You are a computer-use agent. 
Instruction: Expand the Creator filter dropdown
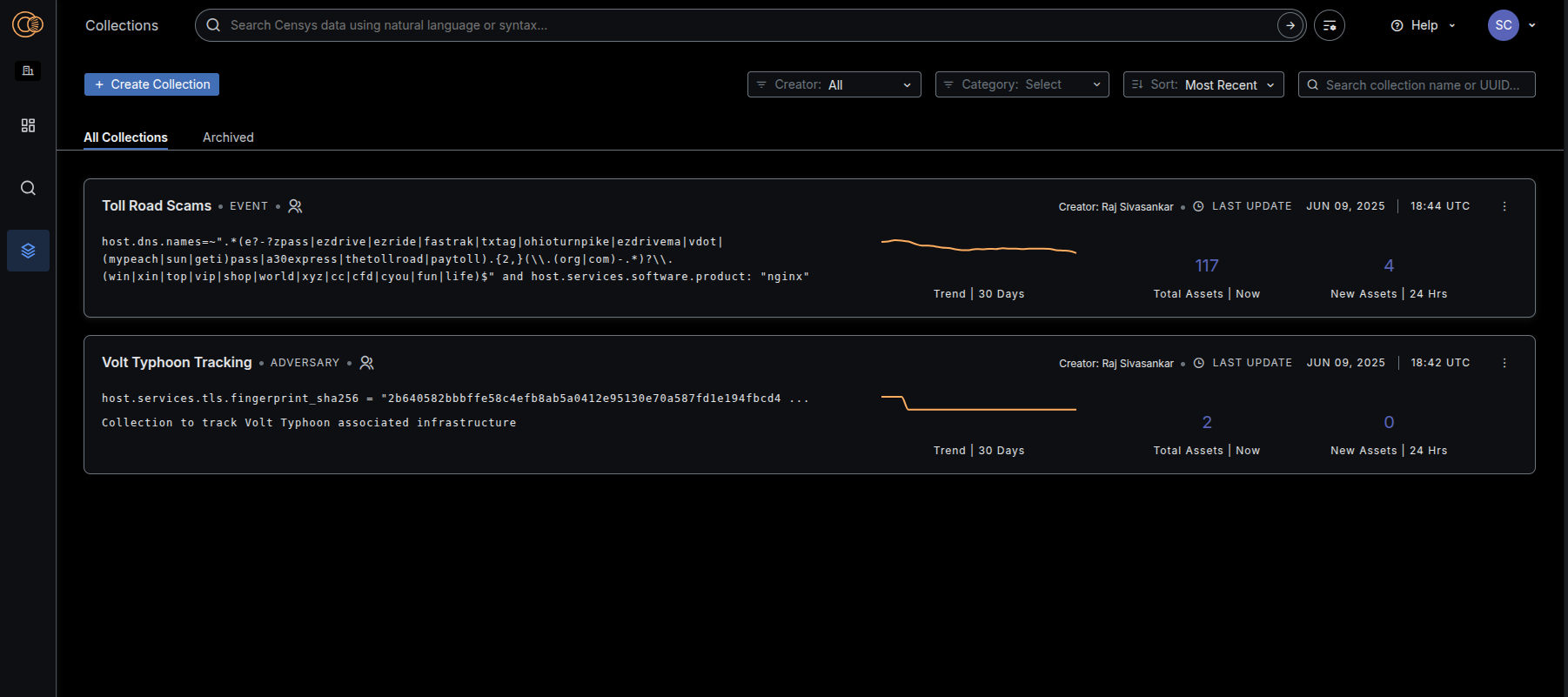pos(834,84)
